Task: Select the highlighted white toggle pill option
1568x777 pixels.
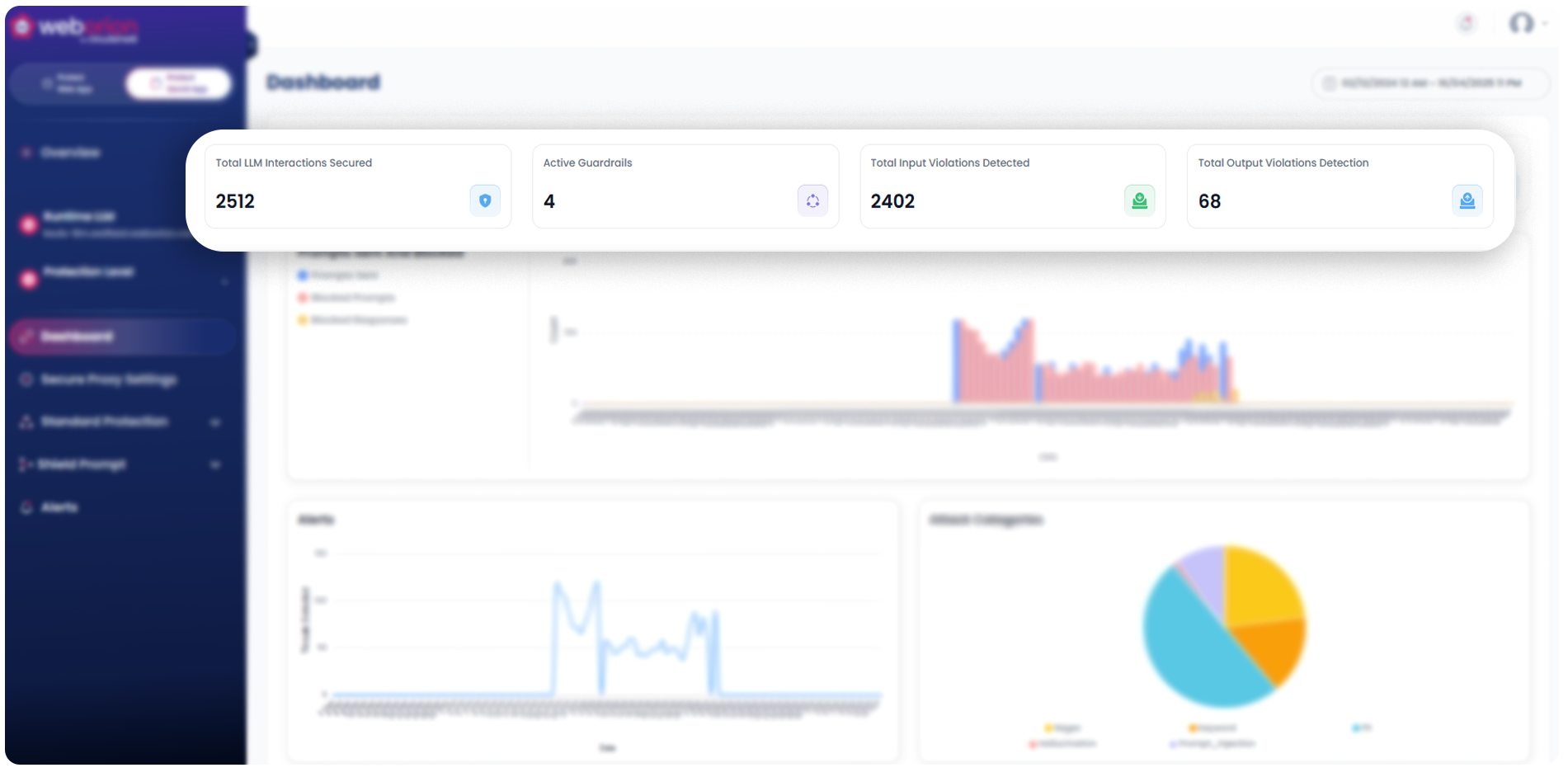Action: [178, 83]
